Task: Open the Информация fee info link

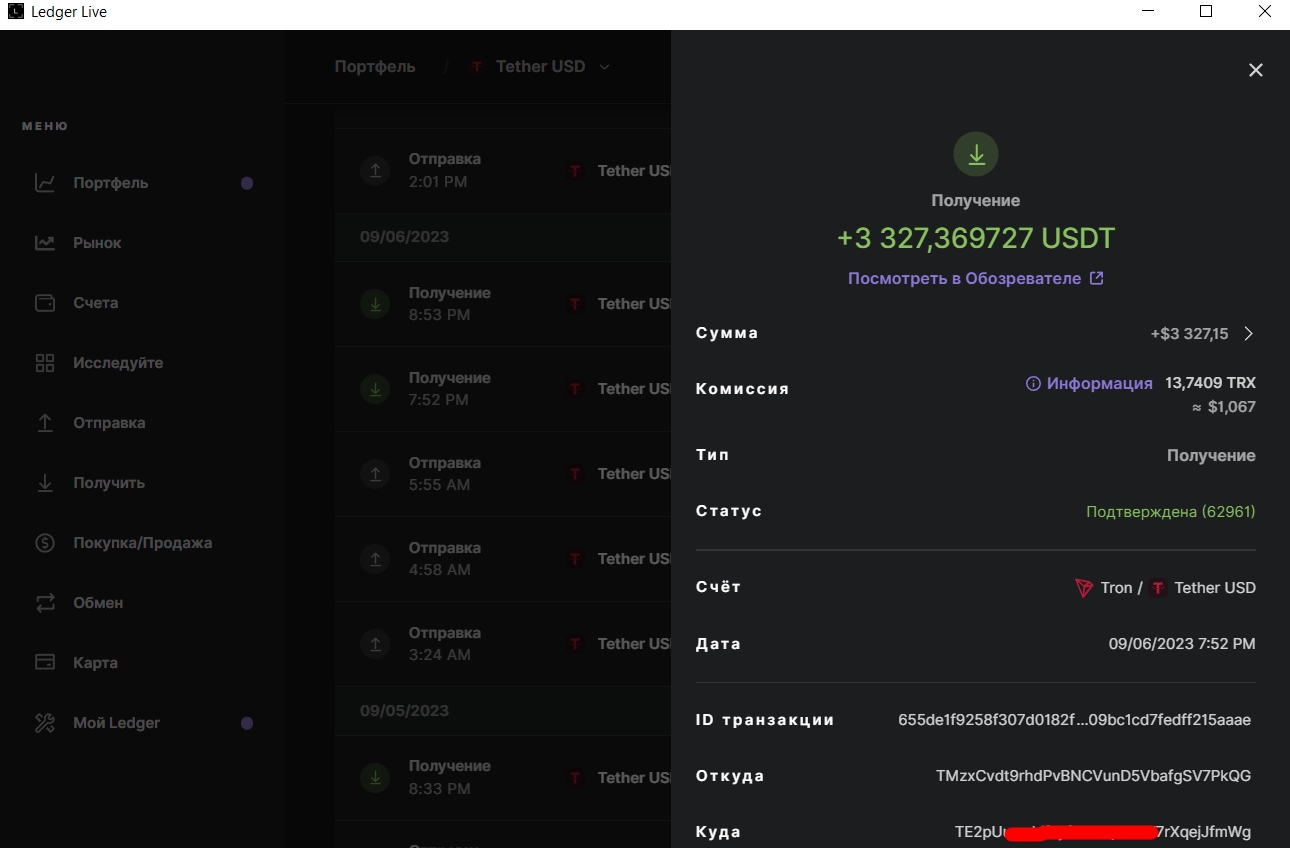Action: click(x=1089, y=383)
